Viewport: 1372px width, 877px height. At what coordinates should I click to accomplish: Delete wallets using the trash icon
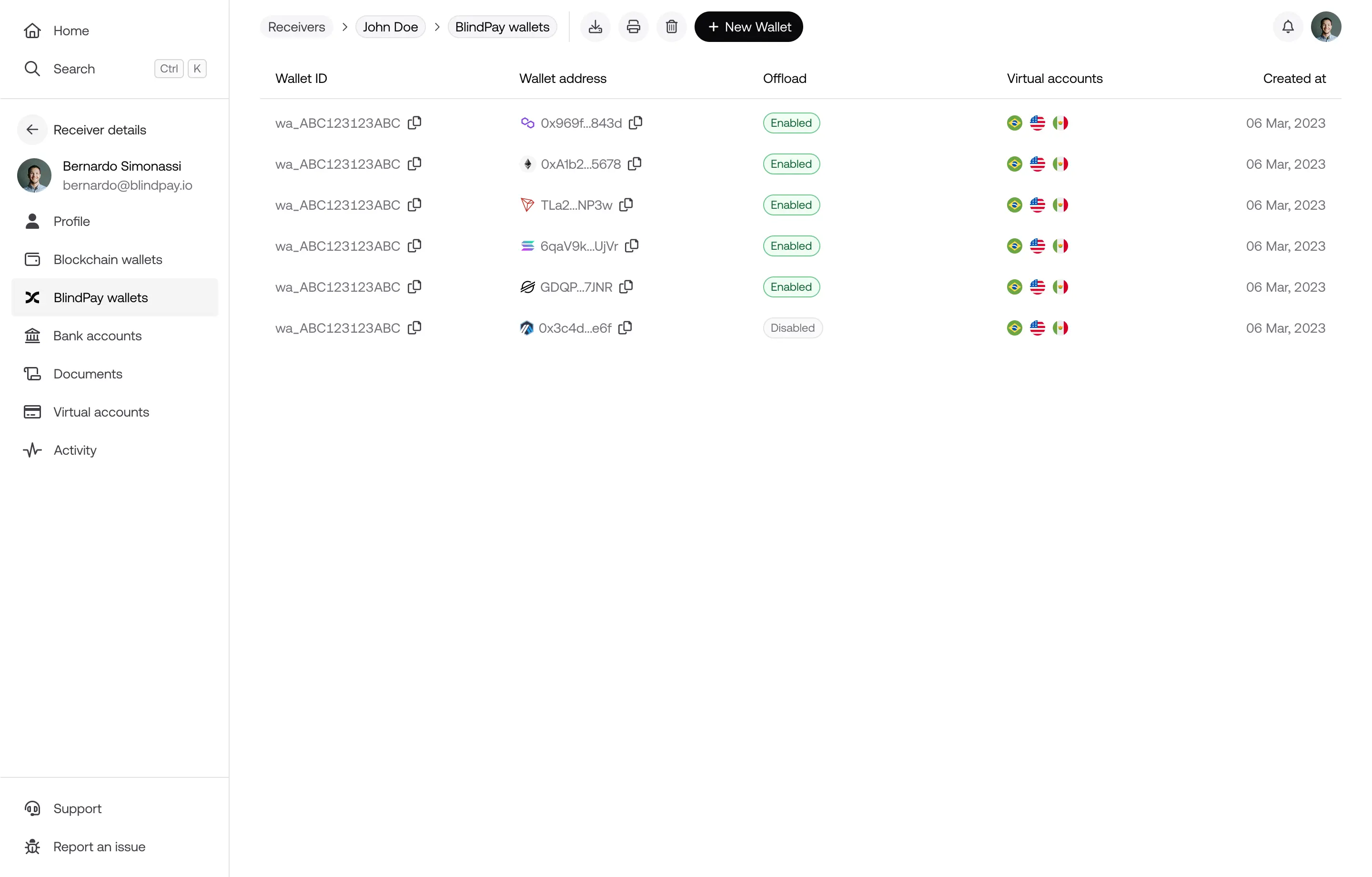click(x=671, y=26)
